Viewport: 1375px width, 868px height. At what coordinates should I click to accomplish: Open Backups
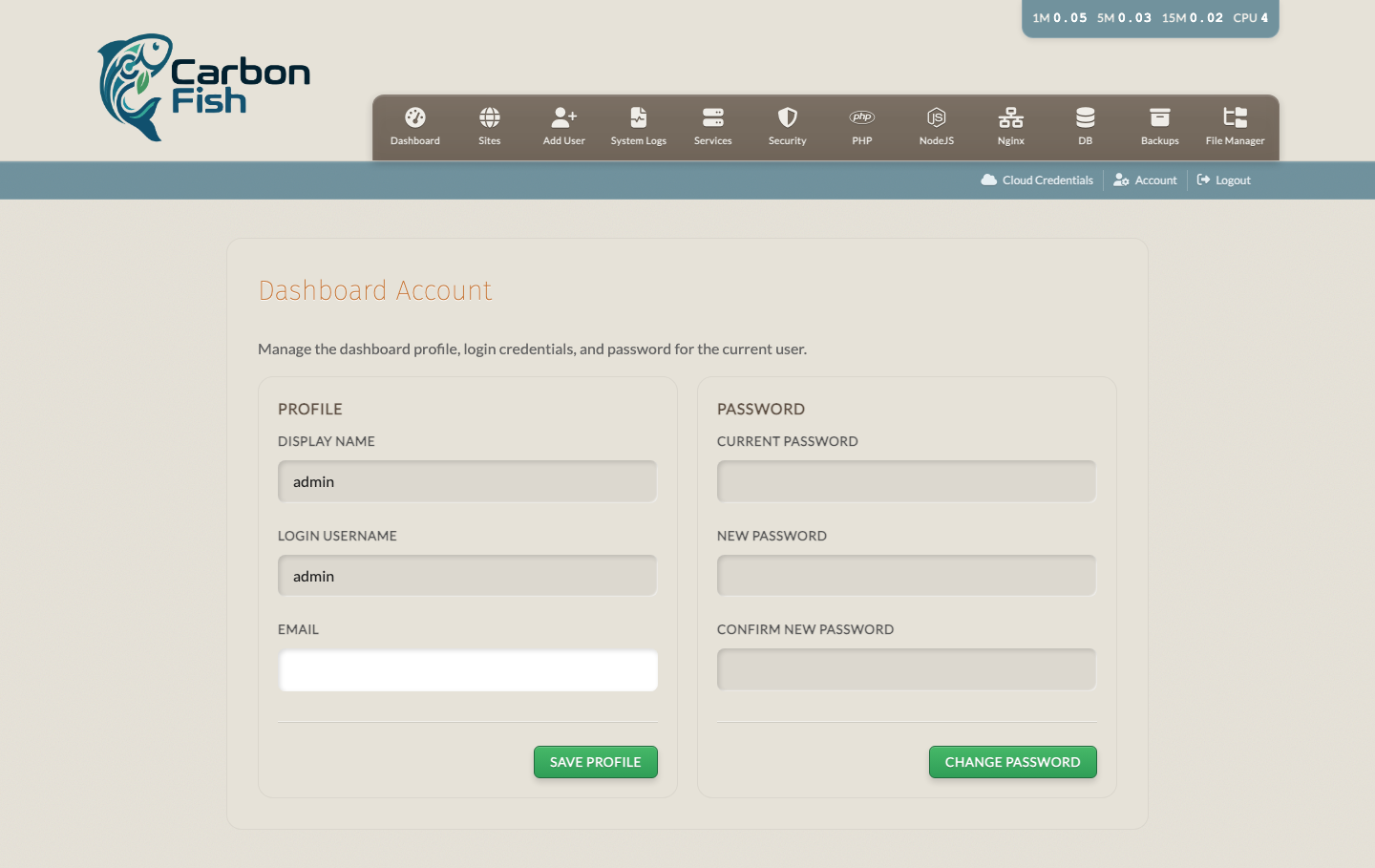point(1159,125)
